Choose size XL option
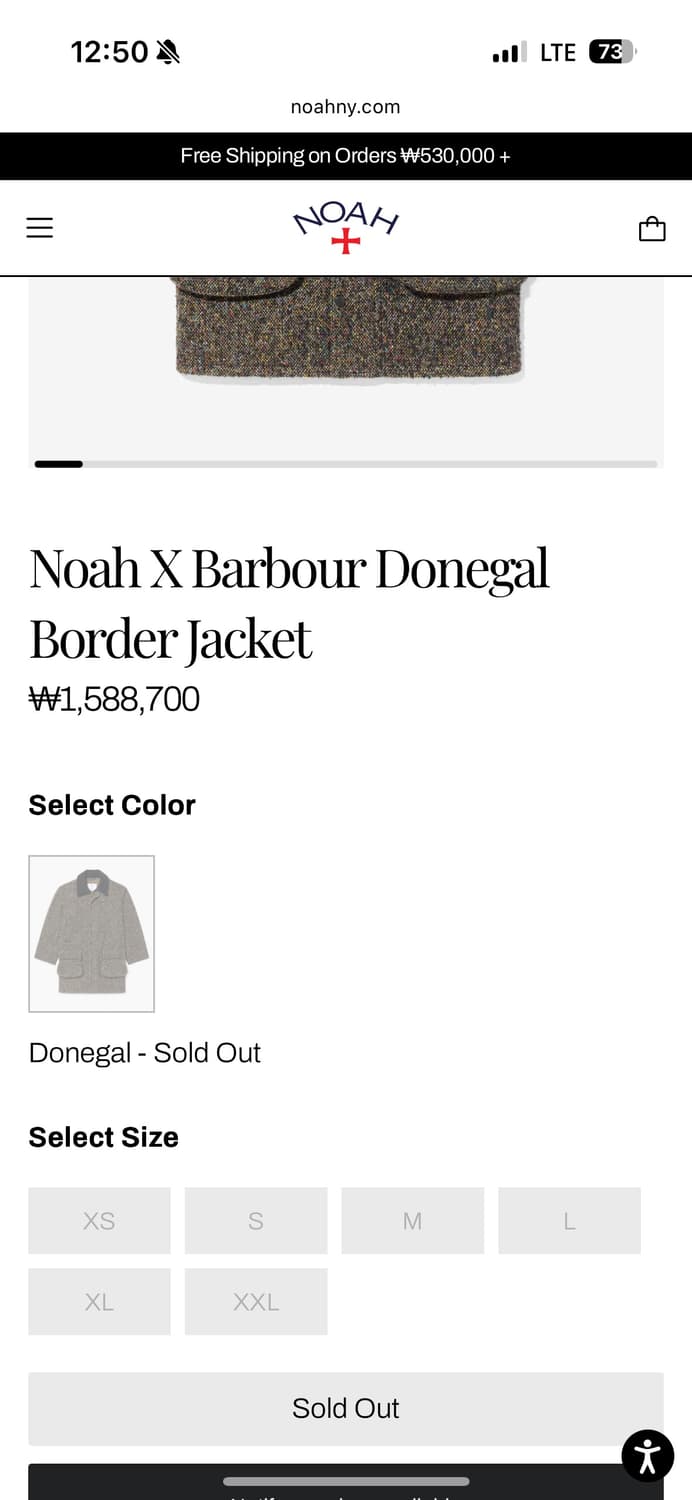Screen dimensions: 692x1500 coord(99,1301)
